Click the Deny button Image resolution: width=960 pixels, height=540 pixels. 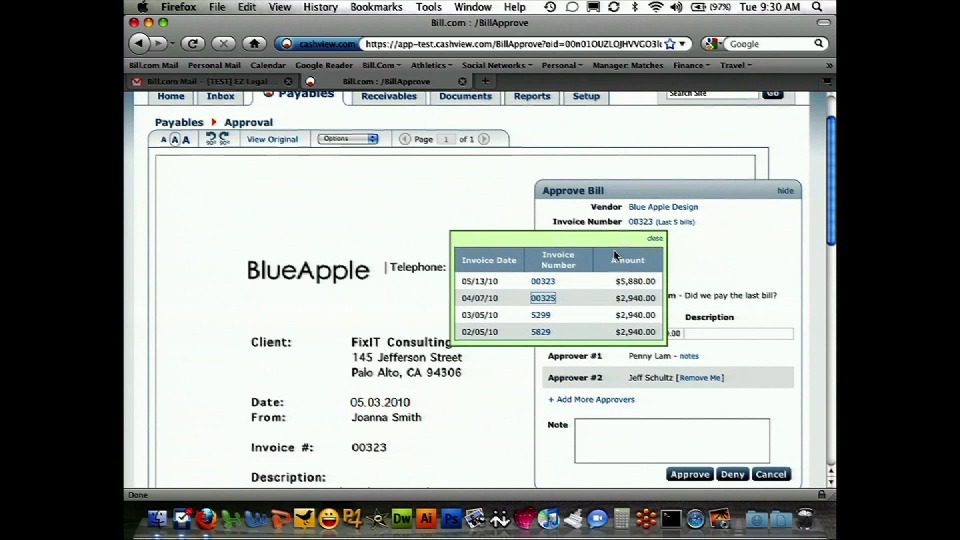pos(732,474)
